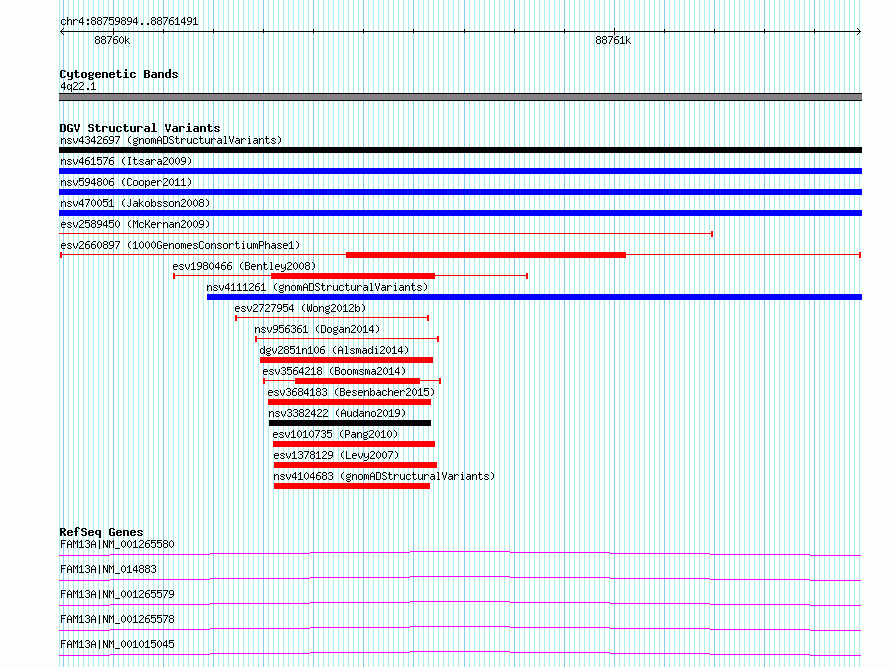
Task: Click the esv1980466 (Bentley2008) label
Action: [x=244, y=266]
